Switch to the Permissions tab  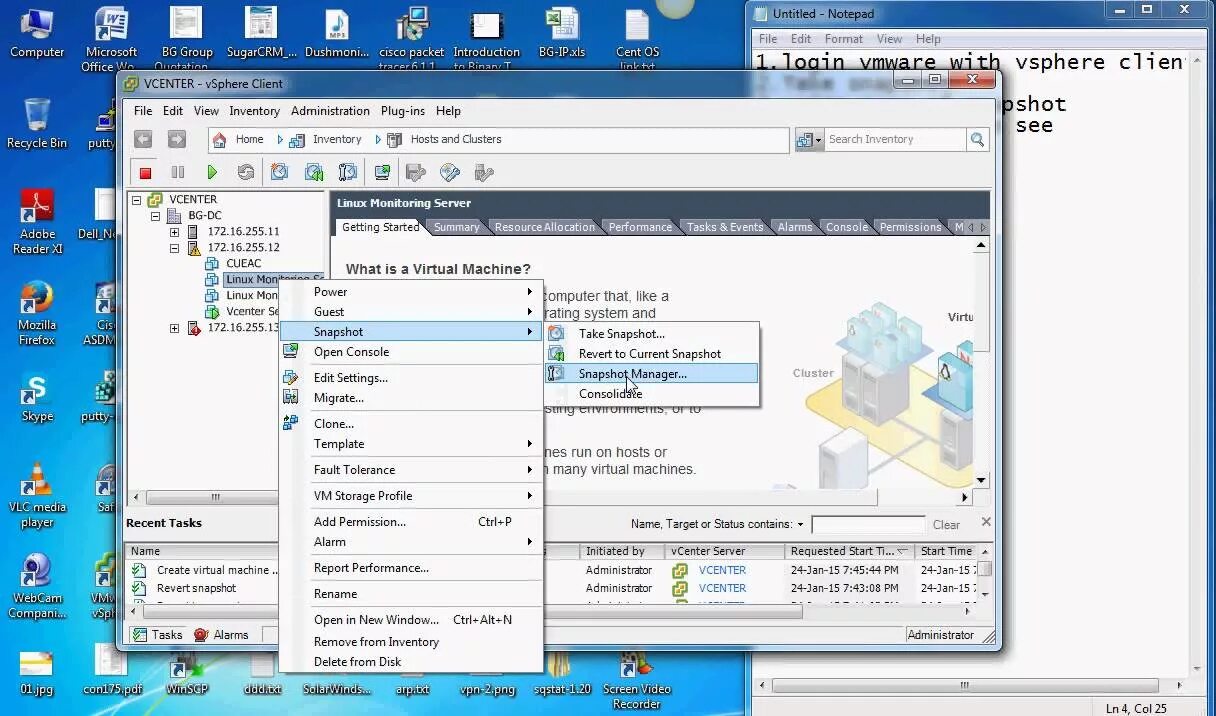click(x=910, y=227)
